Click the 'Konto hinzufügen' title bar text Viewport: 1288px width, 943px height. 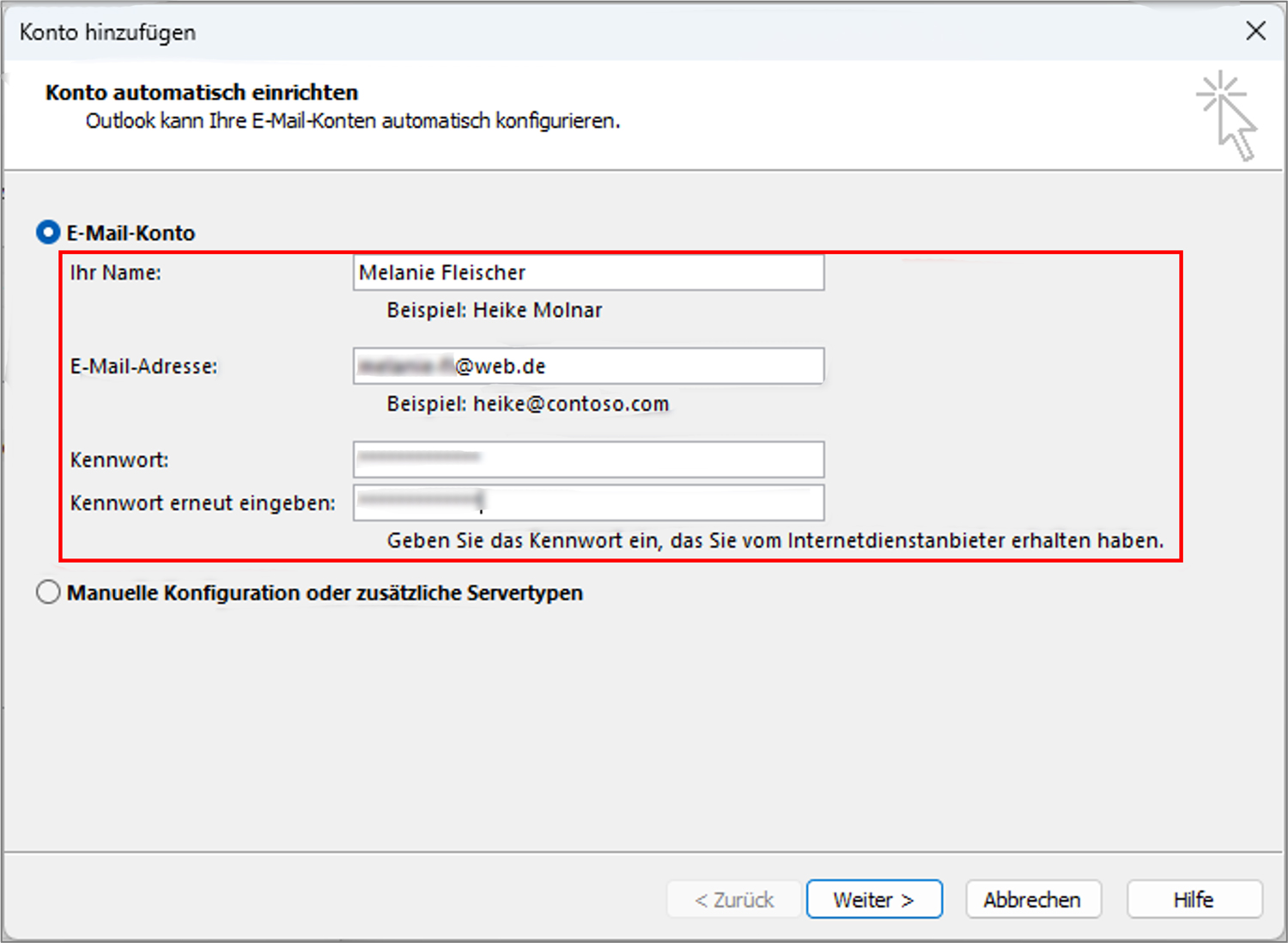(x=107, y=32)
